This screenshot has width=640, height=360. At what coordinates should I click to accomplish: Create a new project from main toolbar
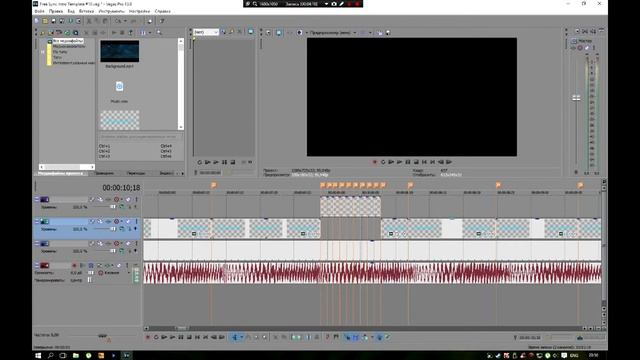tap(36, 21)
